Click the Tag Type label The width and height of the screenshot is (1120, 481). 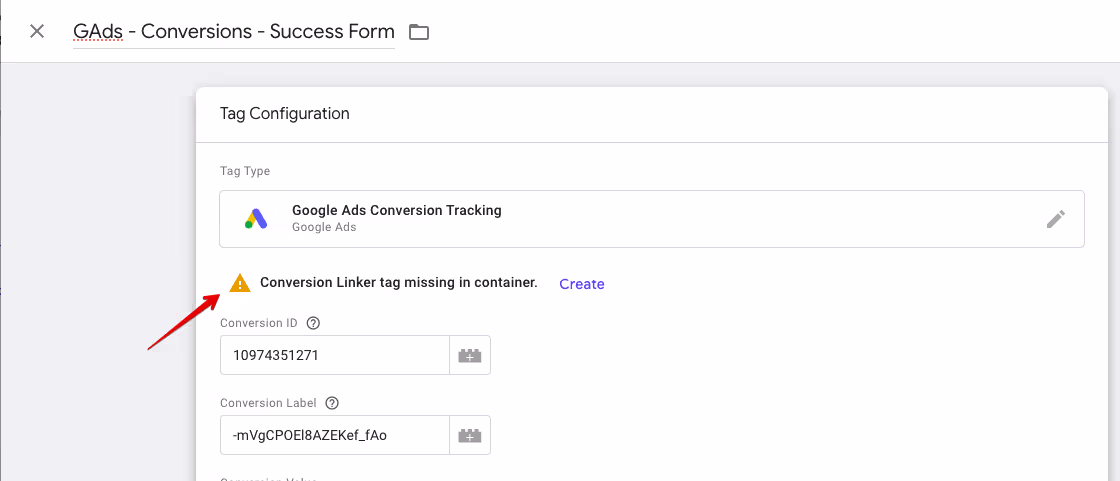pos(244,171)
